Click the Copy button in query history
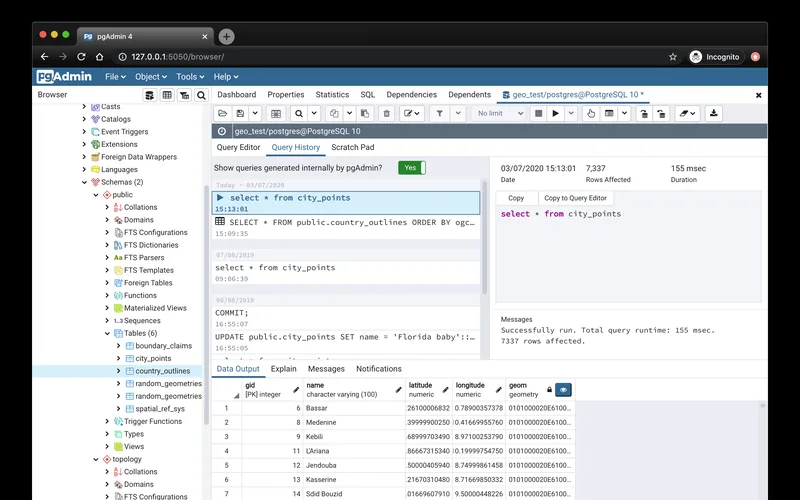Viewport: 800px width, 500px height. click(516, 198)
